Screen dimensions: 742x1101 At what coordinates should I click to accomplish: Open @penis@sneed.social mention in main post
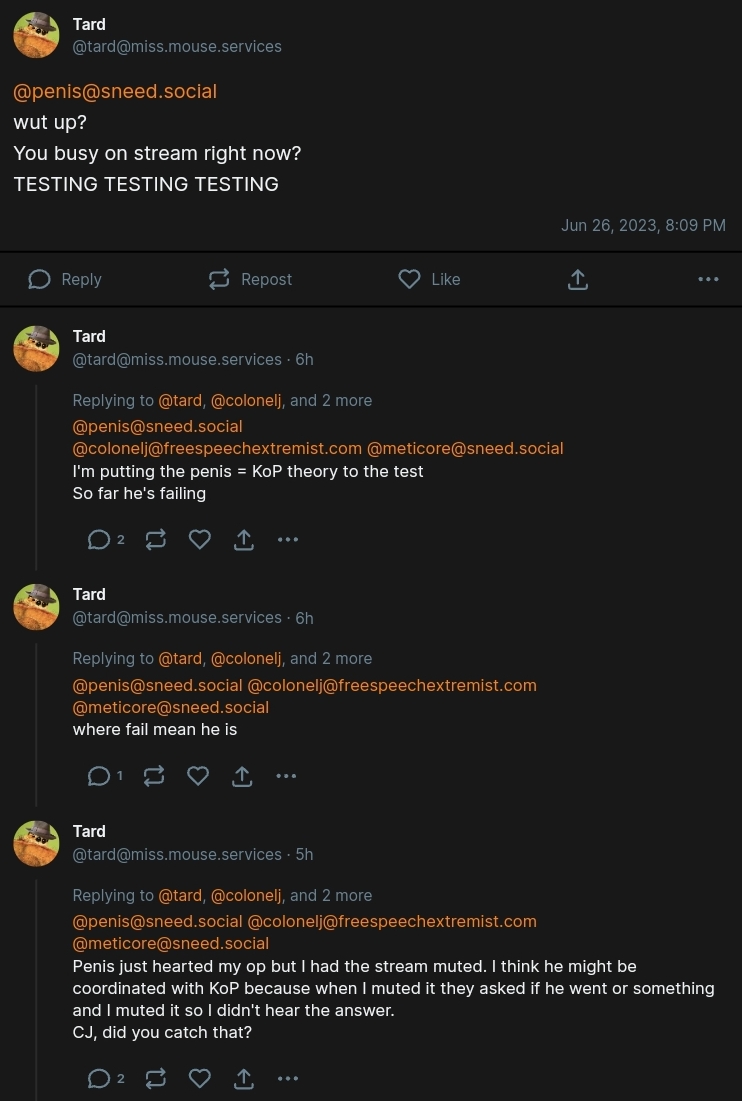115,91
